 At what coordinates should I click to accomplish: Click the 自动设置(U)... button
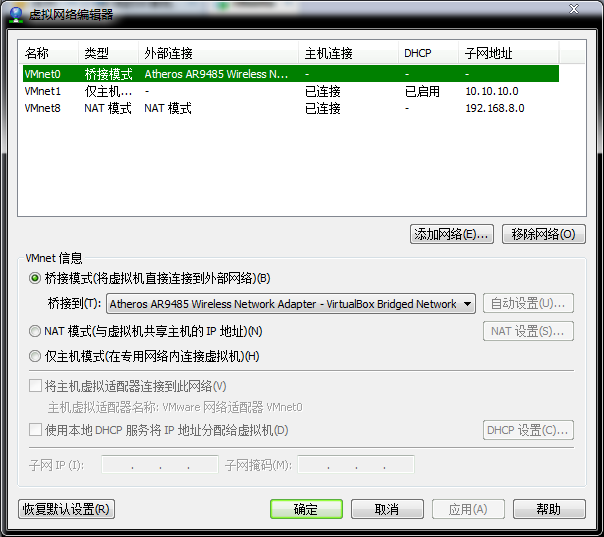528,304
